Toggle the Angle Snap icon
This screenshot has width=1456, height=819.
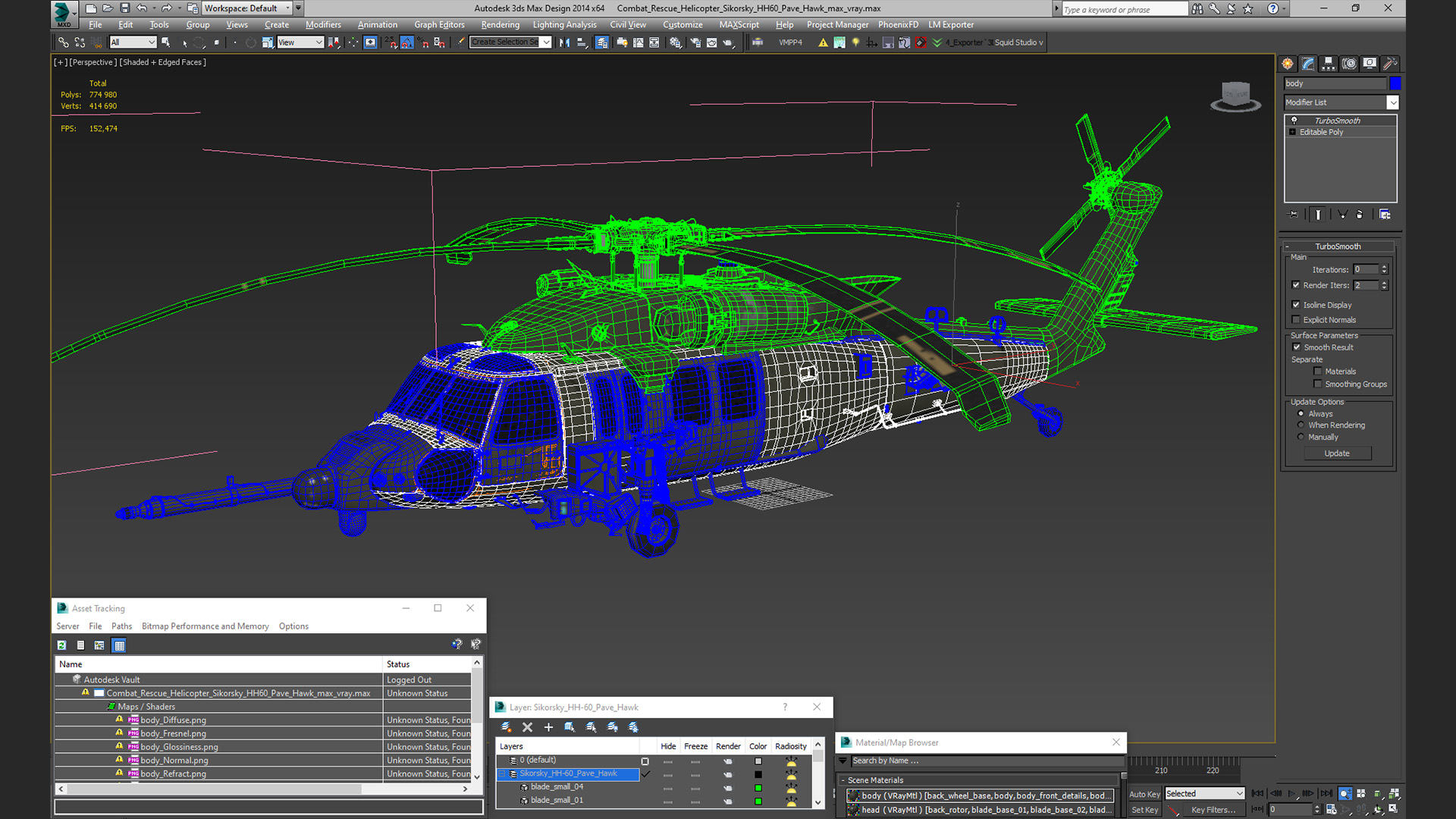[407, 42]
